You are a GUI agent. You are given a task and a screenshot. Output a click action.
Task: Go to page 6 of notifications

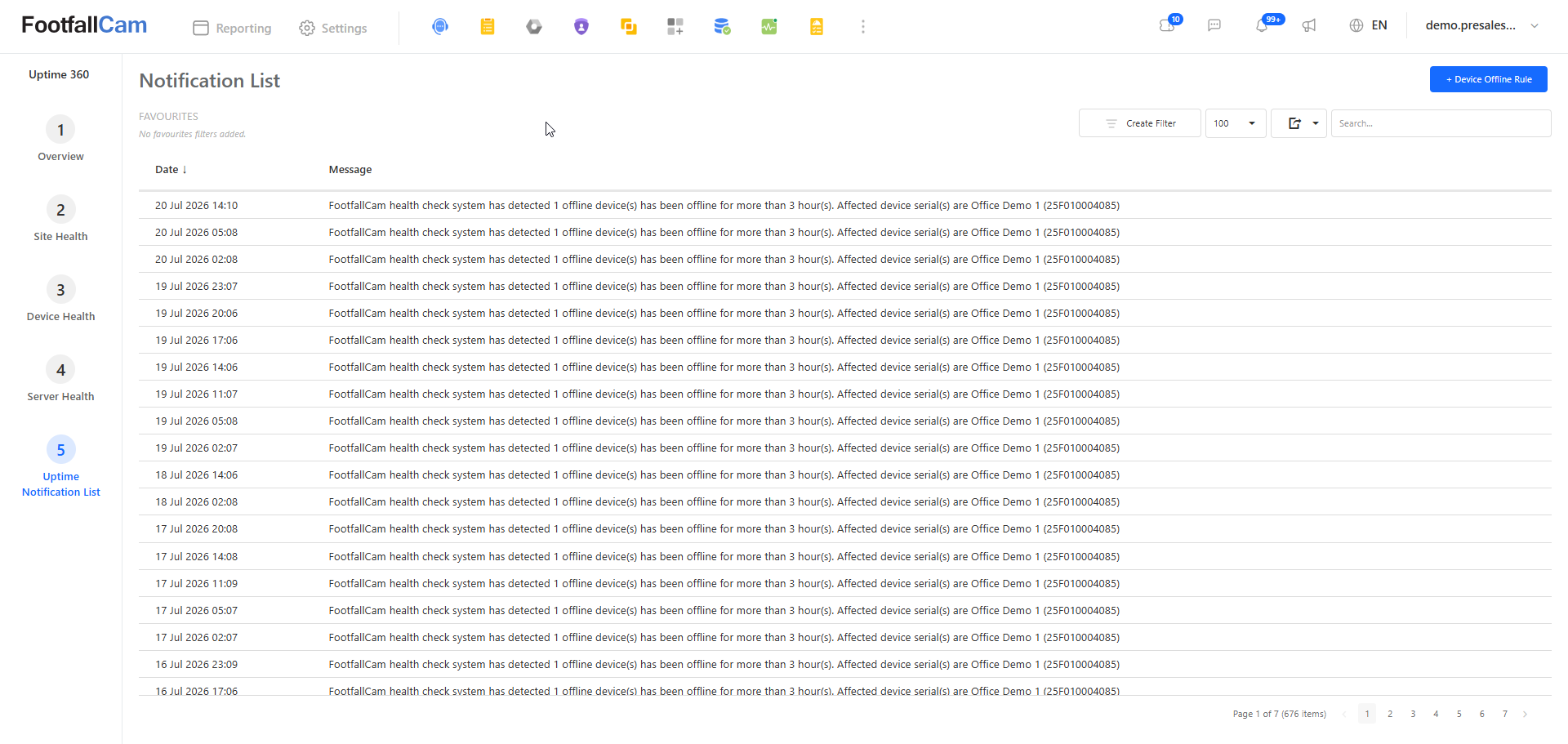[x=1482, y=714]
